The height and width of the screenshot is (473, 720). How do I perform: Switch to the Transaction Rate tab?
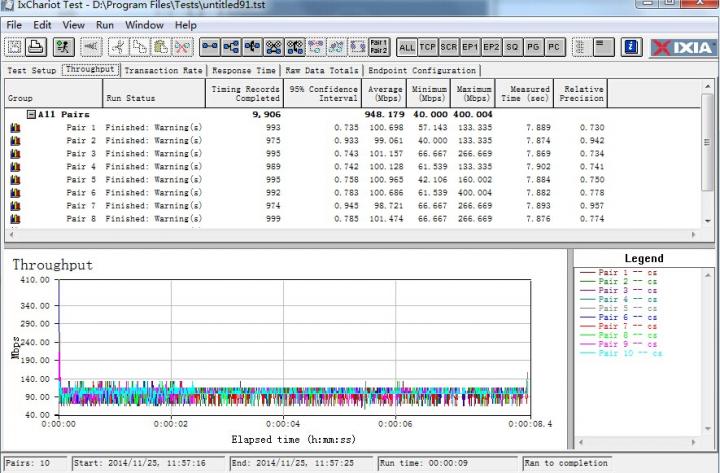163,70
